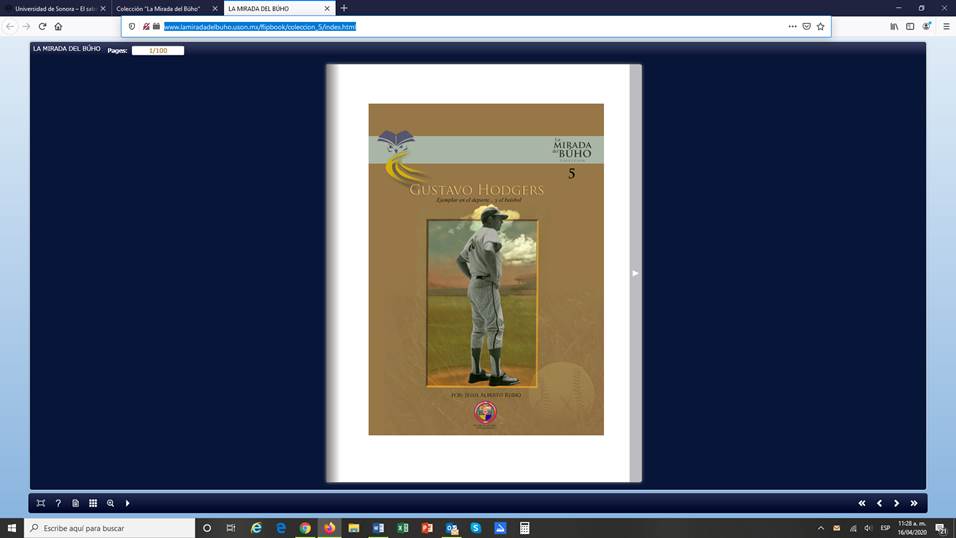
Task: Start autoplay of the flipbook
Action: (x=127, y=503)
